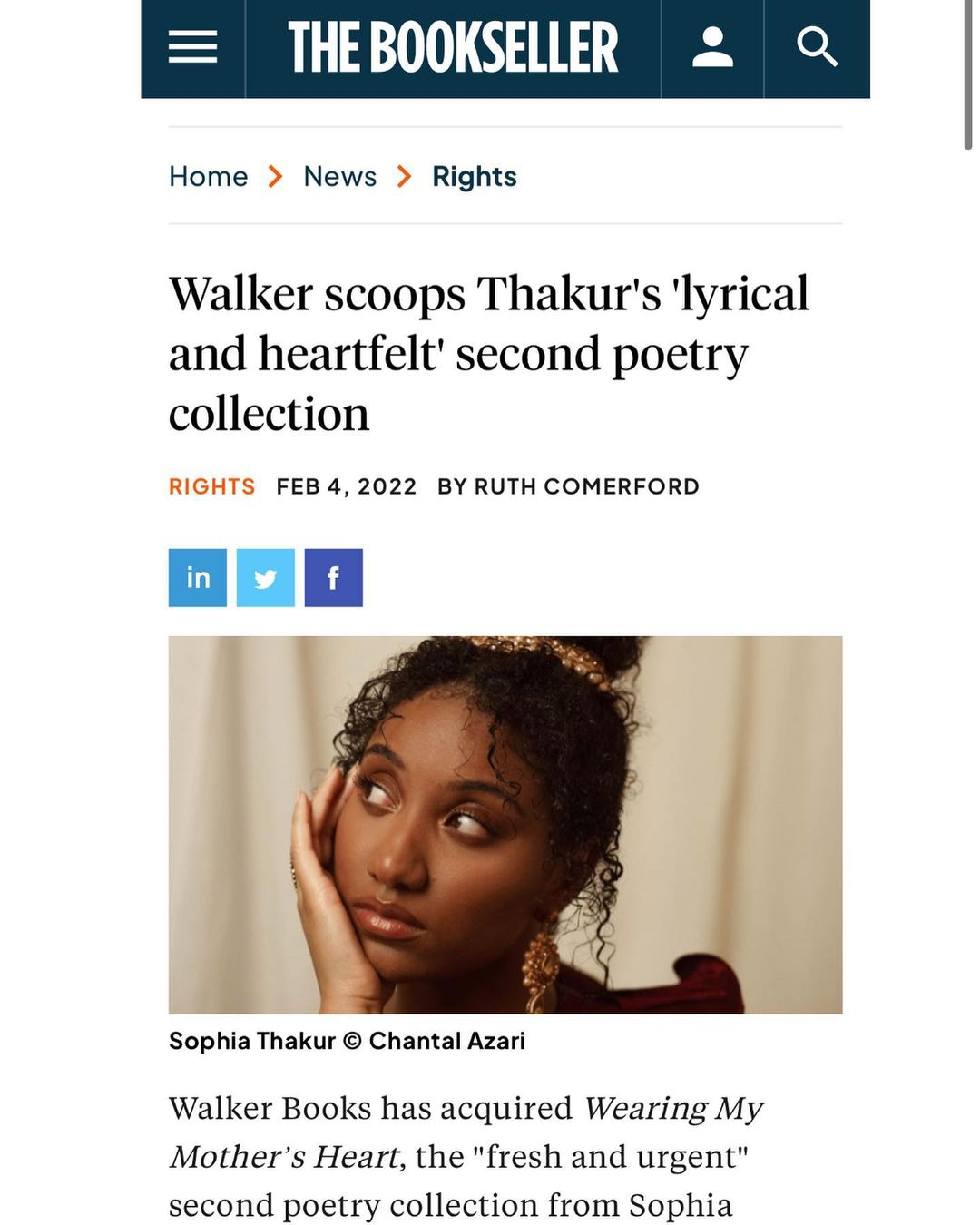
Task: Click the photo caption credit
Action: click(348, 1041)
